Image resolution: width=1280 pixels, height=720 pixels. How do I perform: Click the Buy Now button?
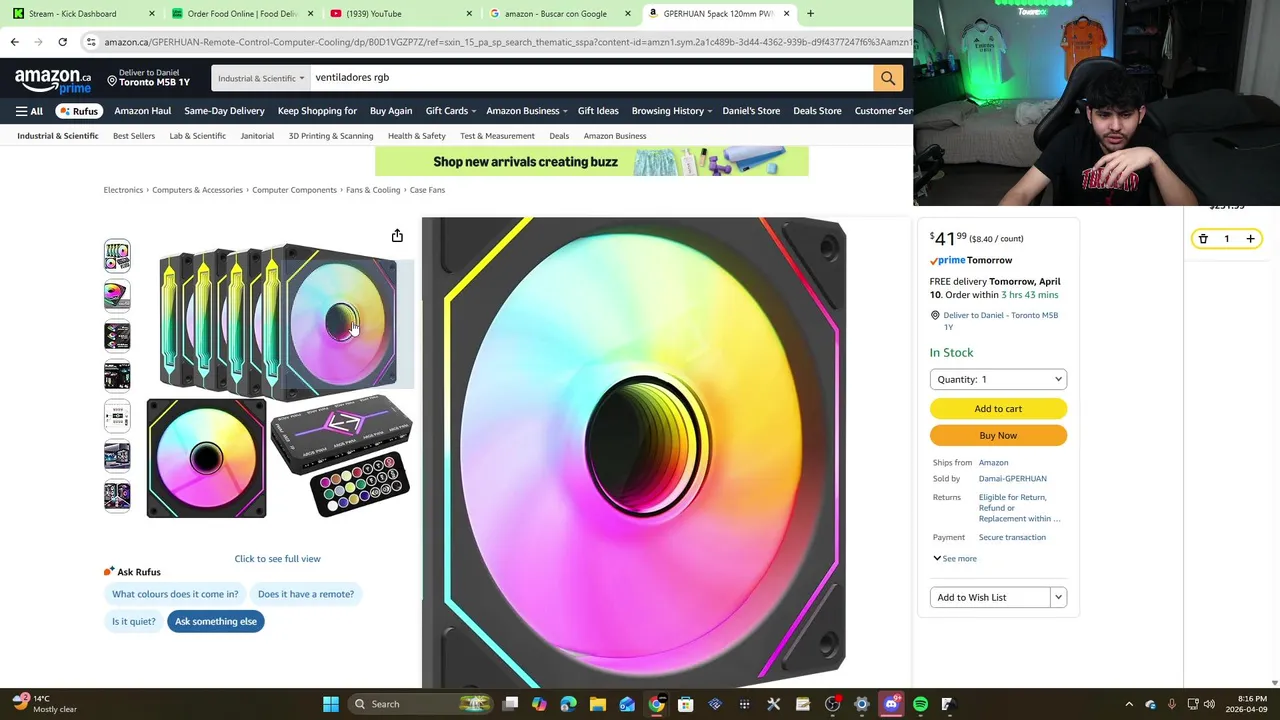click(x=998, y=435)
